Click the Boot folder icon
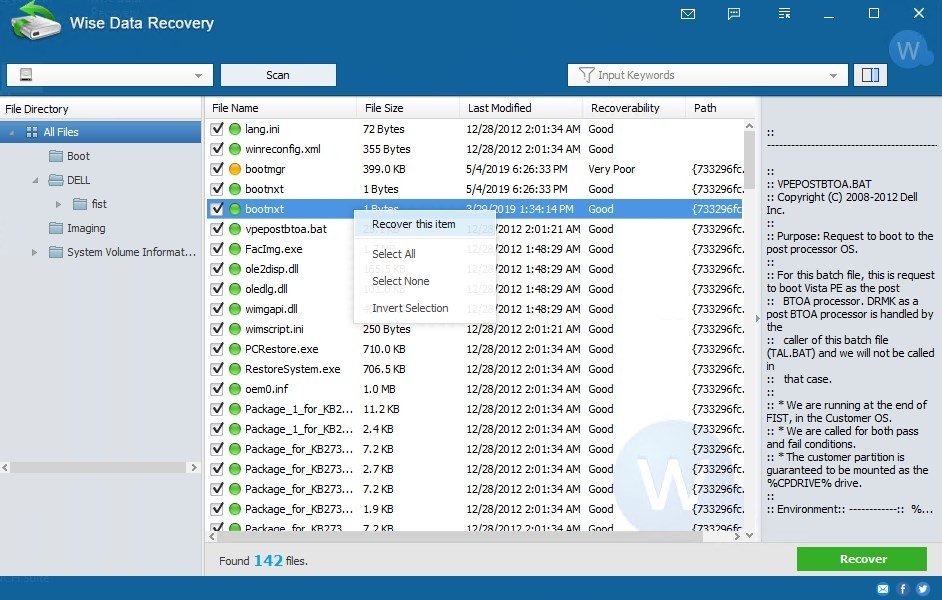The image size is (942, 600). [56, 156]
